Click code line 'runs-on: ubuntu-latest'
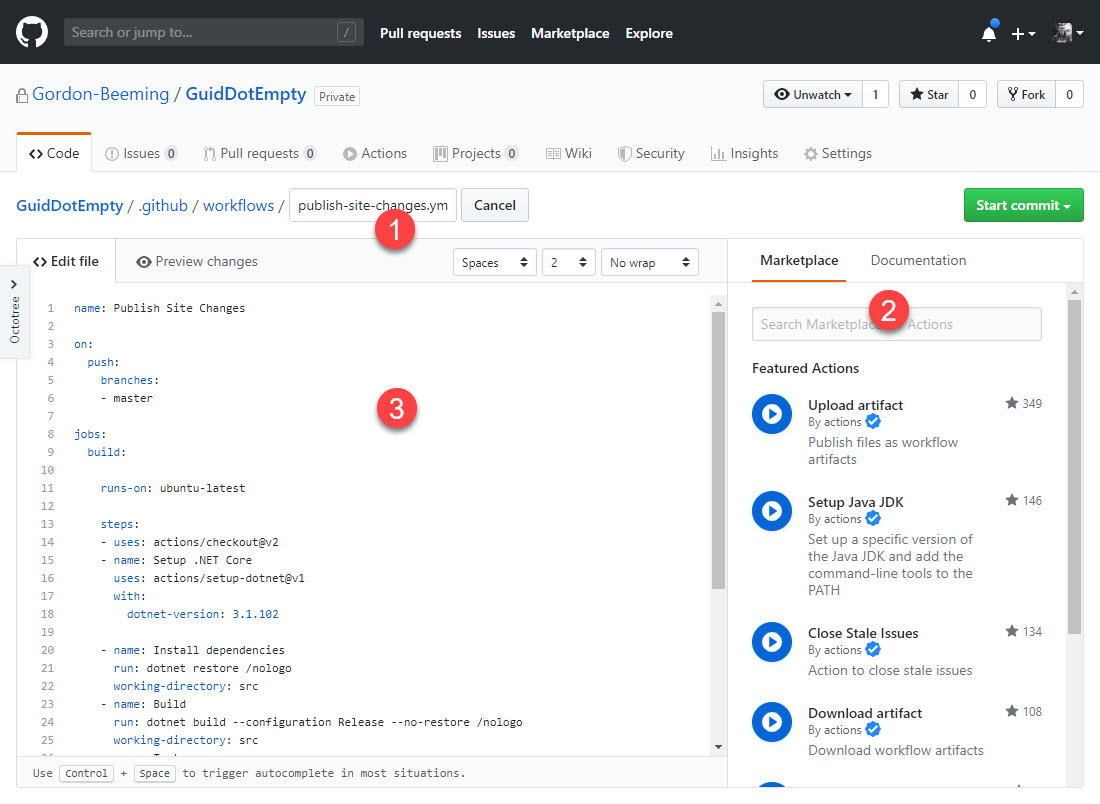This screenshot has height=804, width=1100. 173,488
